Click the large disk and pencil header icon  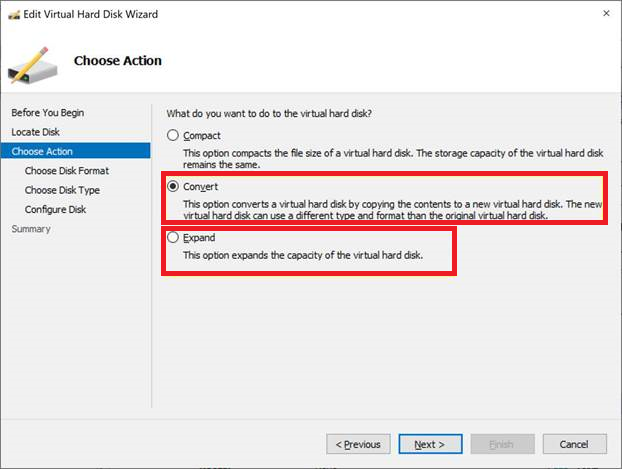pyautogui.click(x=33, y=62)
